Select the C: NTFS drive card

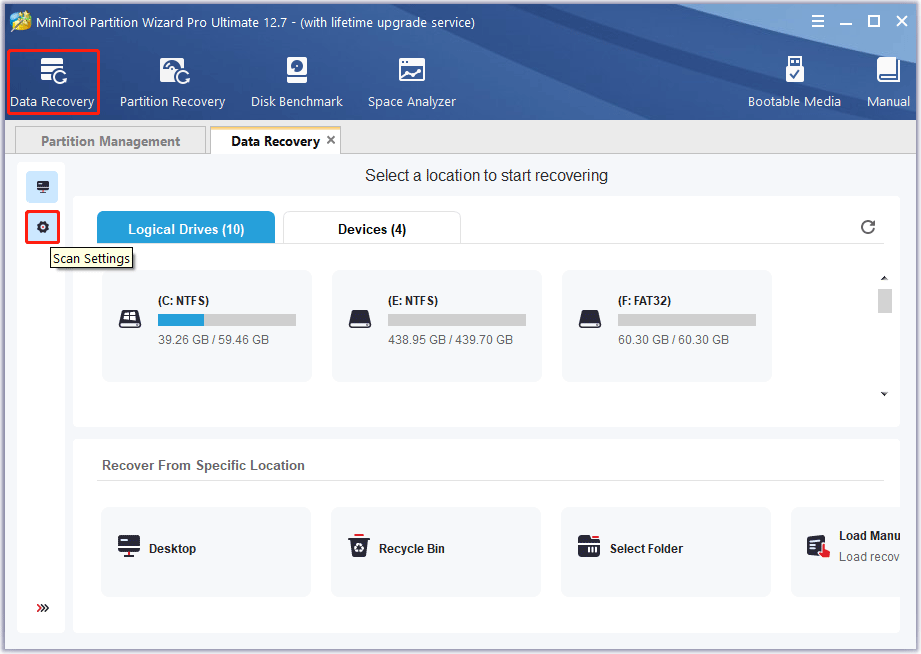click(207, 326)
